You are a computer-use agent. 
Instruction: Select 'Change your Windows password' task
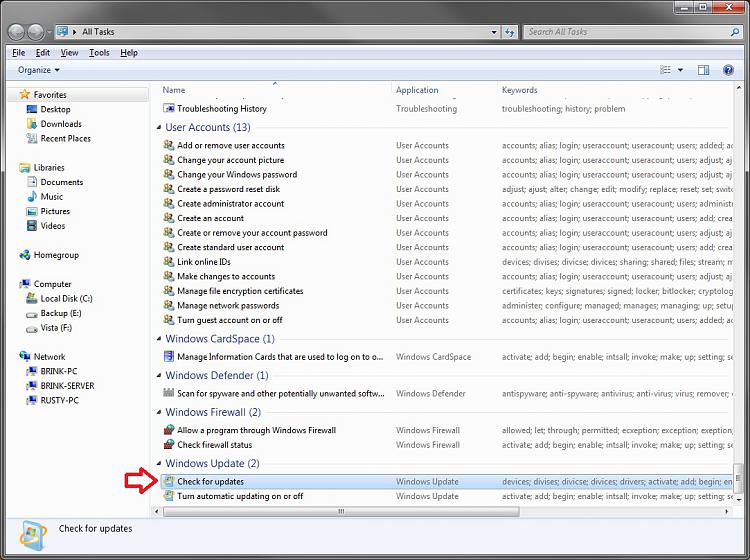pos(237,175)
